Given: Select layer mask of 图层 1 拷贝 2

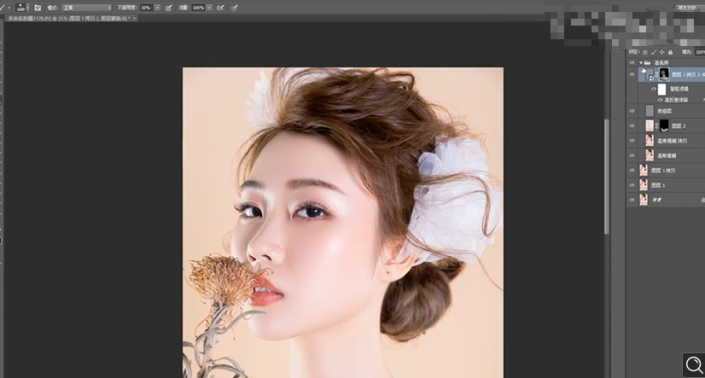Looking at the screenshot, I should [x=664, y=74].
